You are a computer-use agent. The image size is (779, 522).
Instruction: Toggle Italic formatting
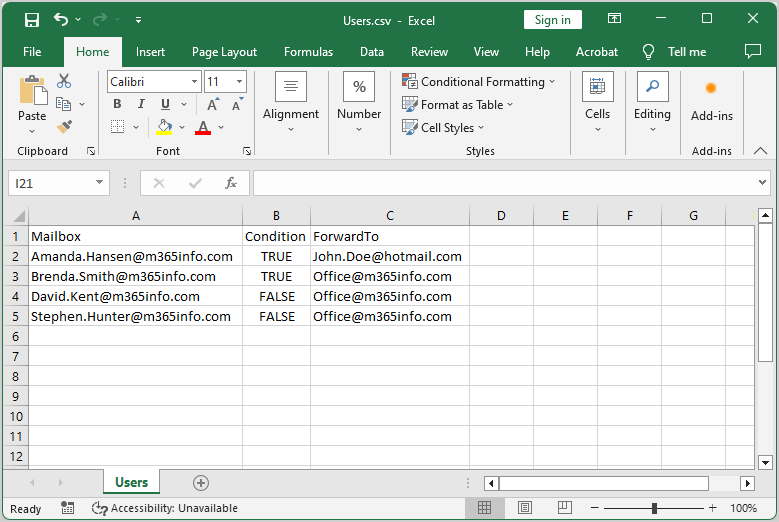point(141,104)
